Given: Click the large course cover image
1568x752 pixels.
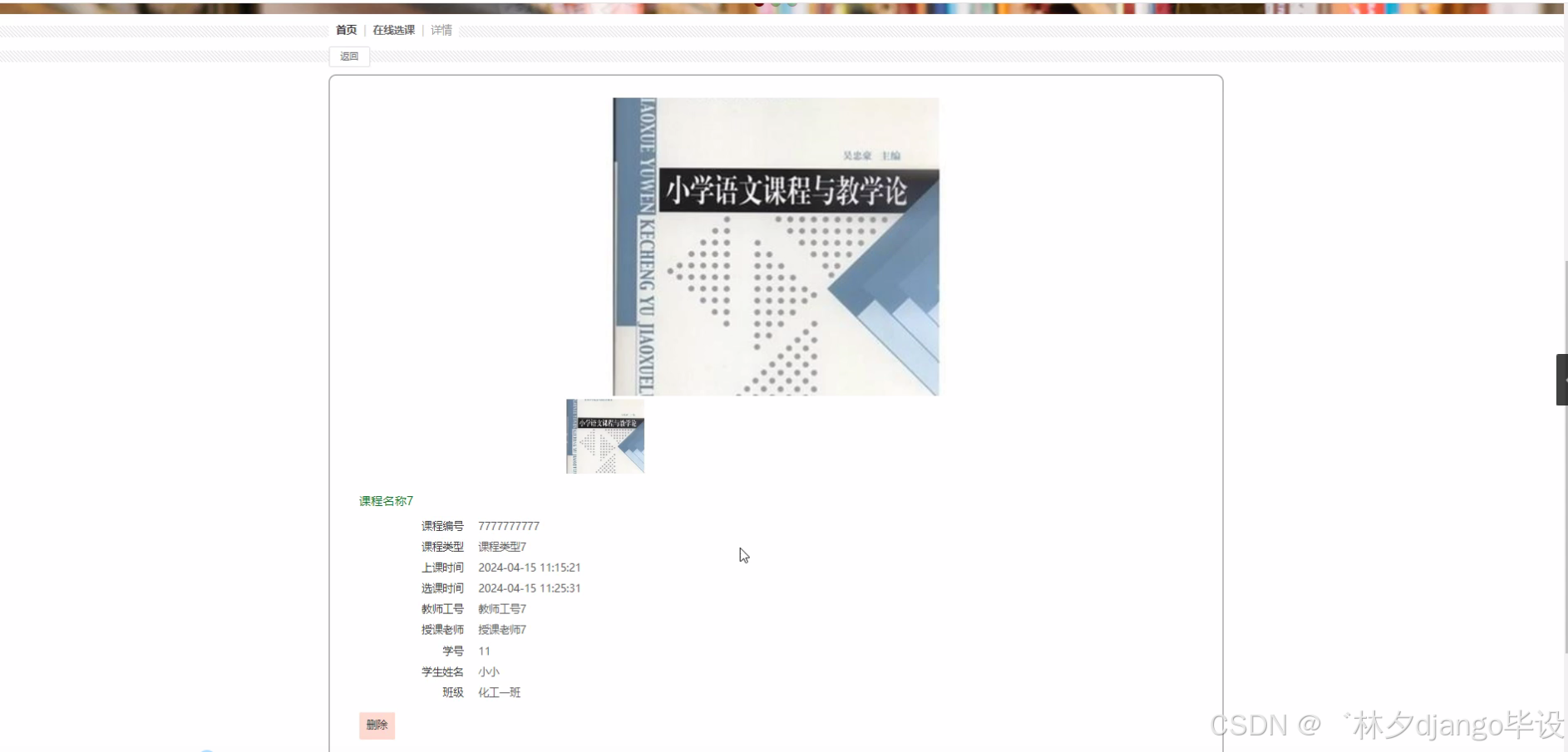Looking at the screenshot, I should pyautogui.click(x=775, y=246).
